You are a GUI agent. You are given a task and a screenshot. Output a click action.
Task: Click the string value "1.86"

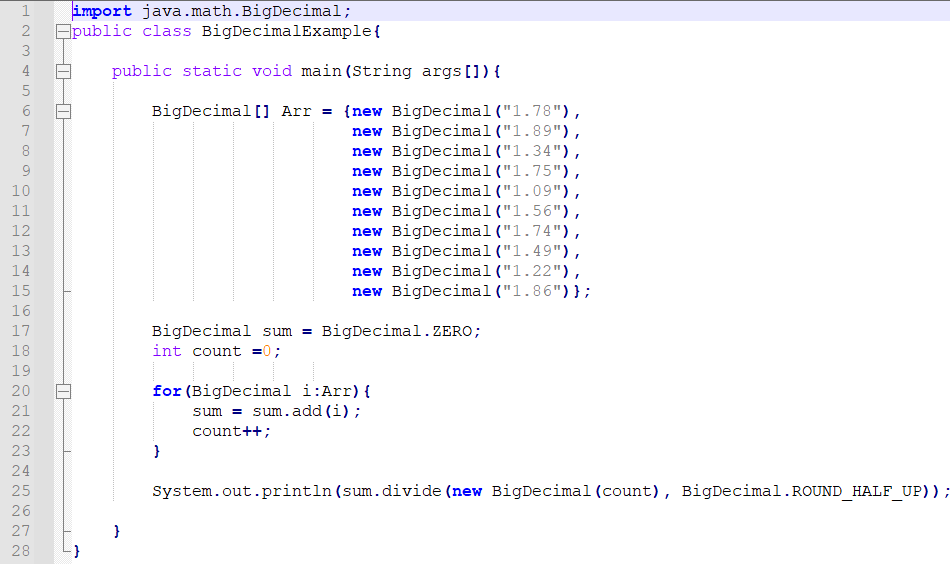point(532,291)
